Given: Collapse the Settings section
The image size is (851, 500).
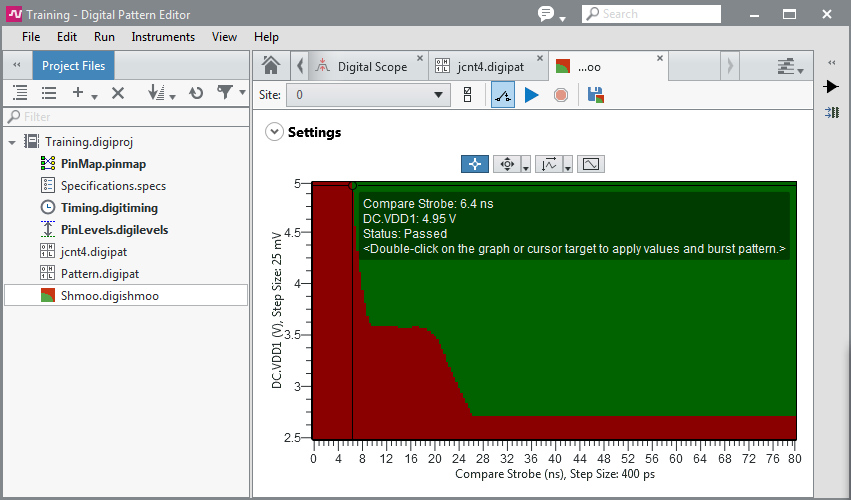Looking at the screenshot, I should [274, 132].
